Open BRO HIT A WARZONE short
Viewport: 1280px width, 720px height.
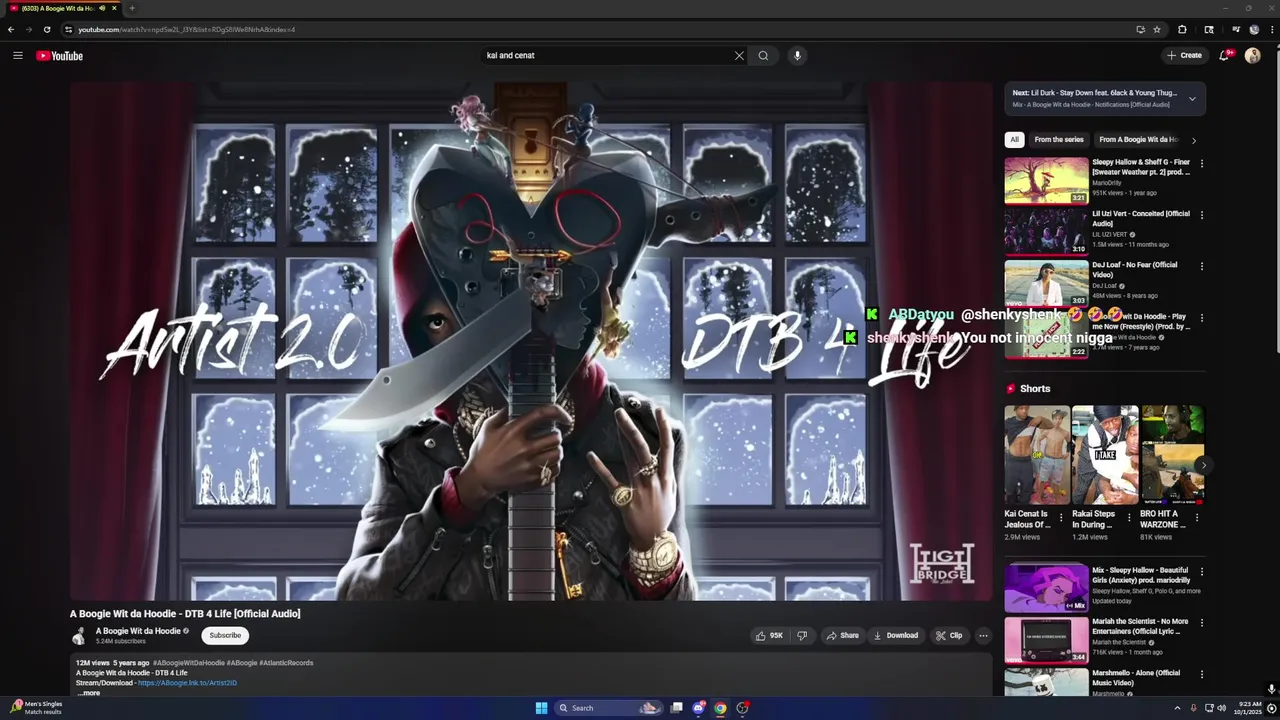point(1172,455)
